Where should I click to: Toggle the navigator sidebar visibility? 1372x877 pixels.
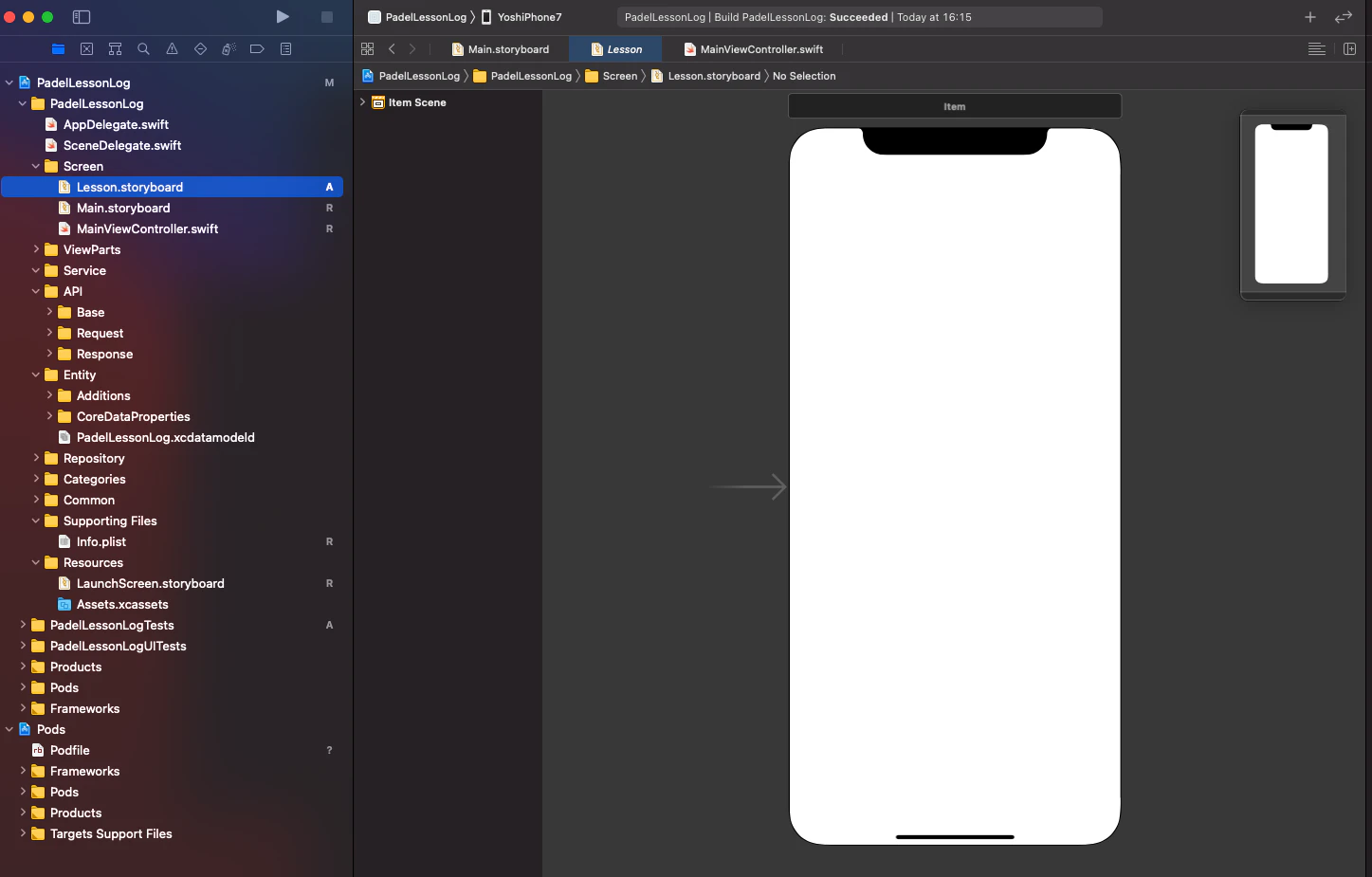(82, 17)
